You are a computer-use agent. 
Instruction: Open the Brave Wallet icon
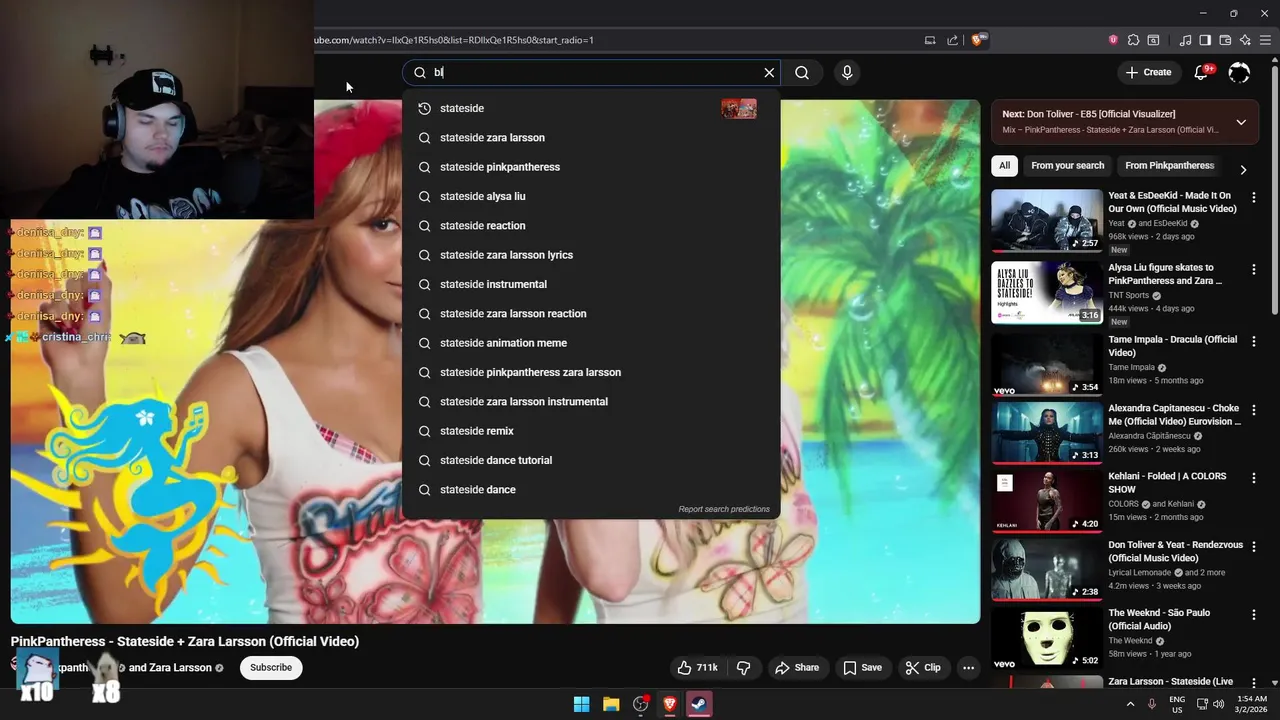pos(1225,40)
